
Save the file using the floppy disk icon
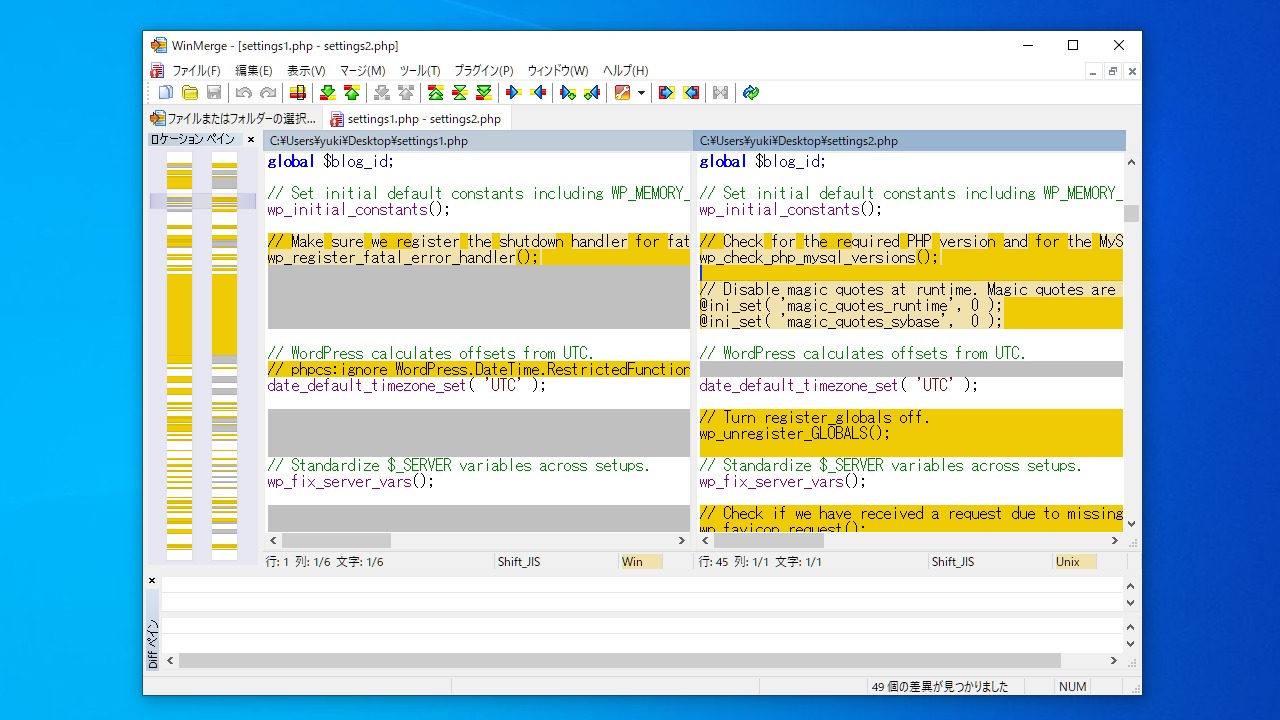coord(214,93)
